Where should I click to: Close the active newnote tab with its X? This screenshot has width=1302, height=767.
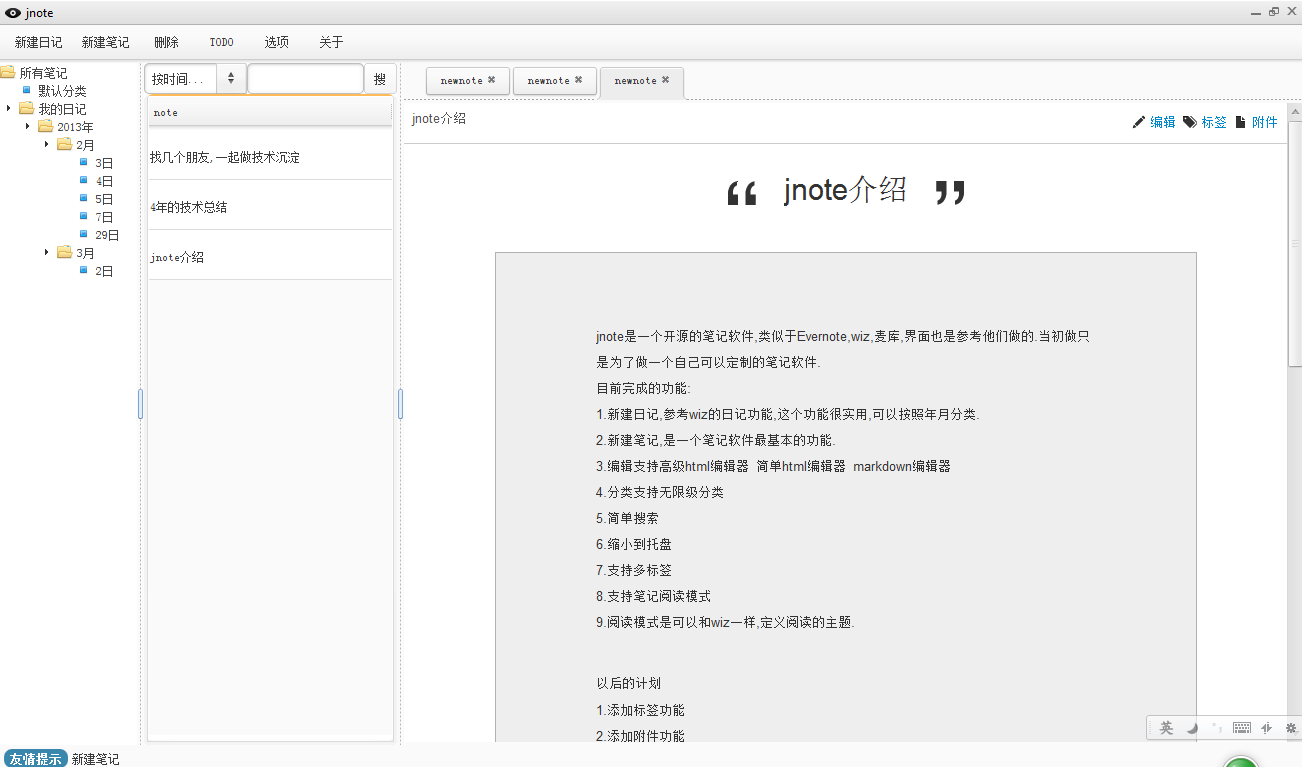[666, 80]
